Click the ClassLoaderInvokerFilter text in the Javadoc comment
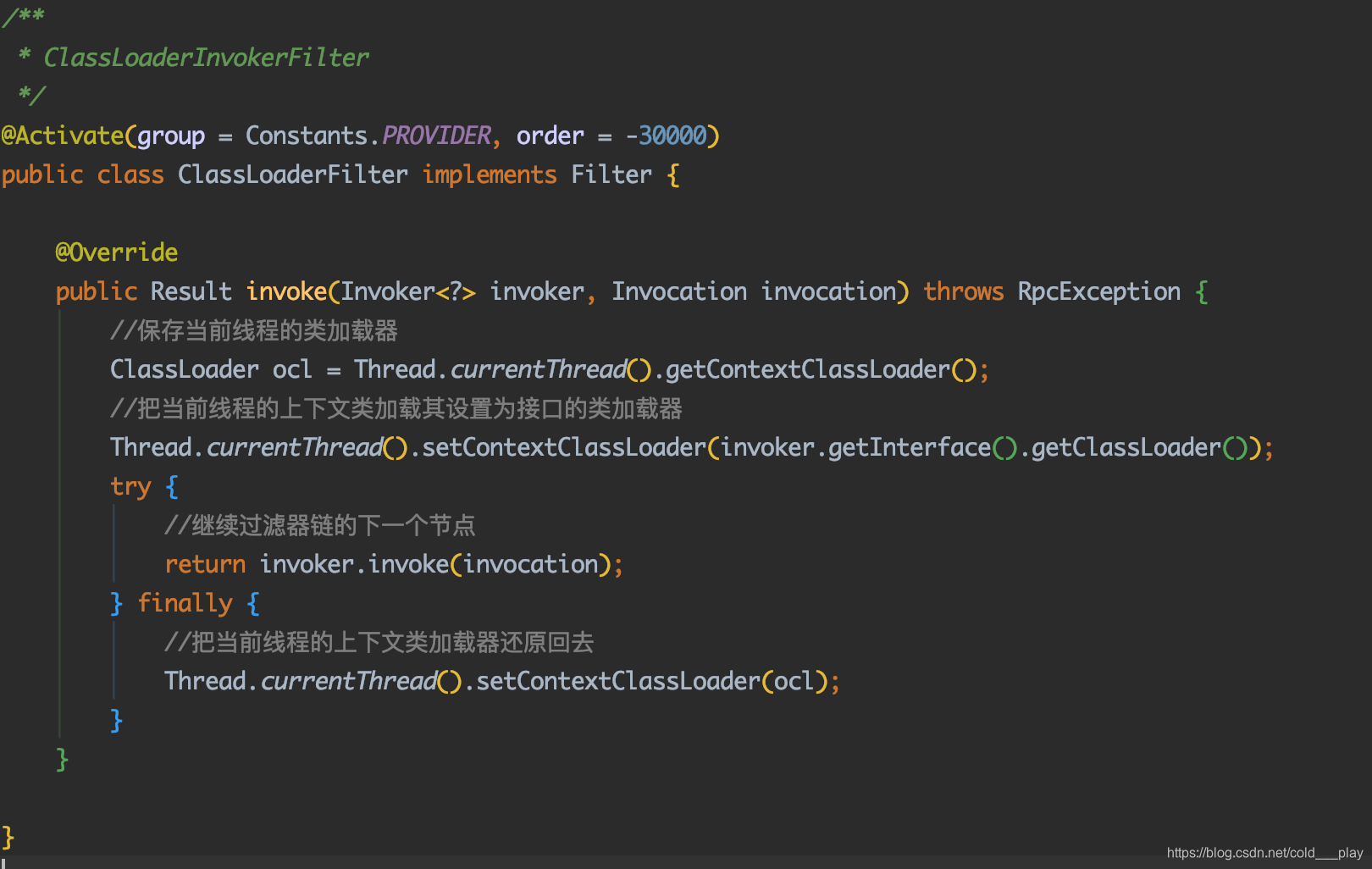Viewport: 1372px width, 869px height. [x=206, y=58]
